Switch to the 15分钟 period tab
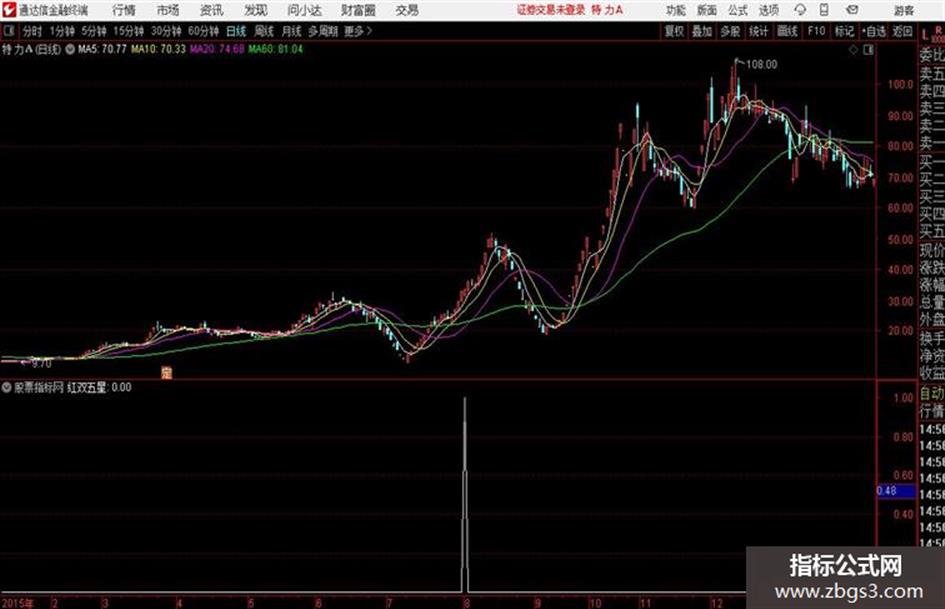This screenshot has height=609, width=945. (129, 31)
